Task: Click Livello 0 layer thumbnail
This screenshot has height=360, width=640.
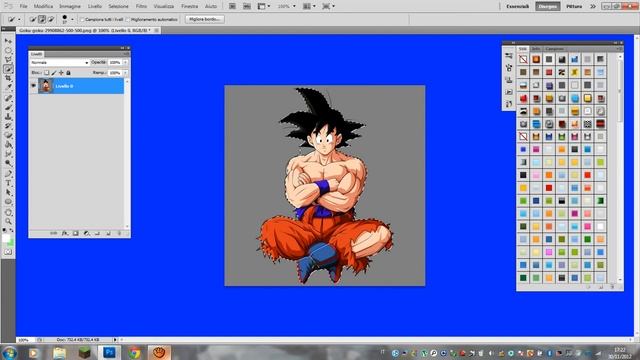Action: click(x=45, y=86)
